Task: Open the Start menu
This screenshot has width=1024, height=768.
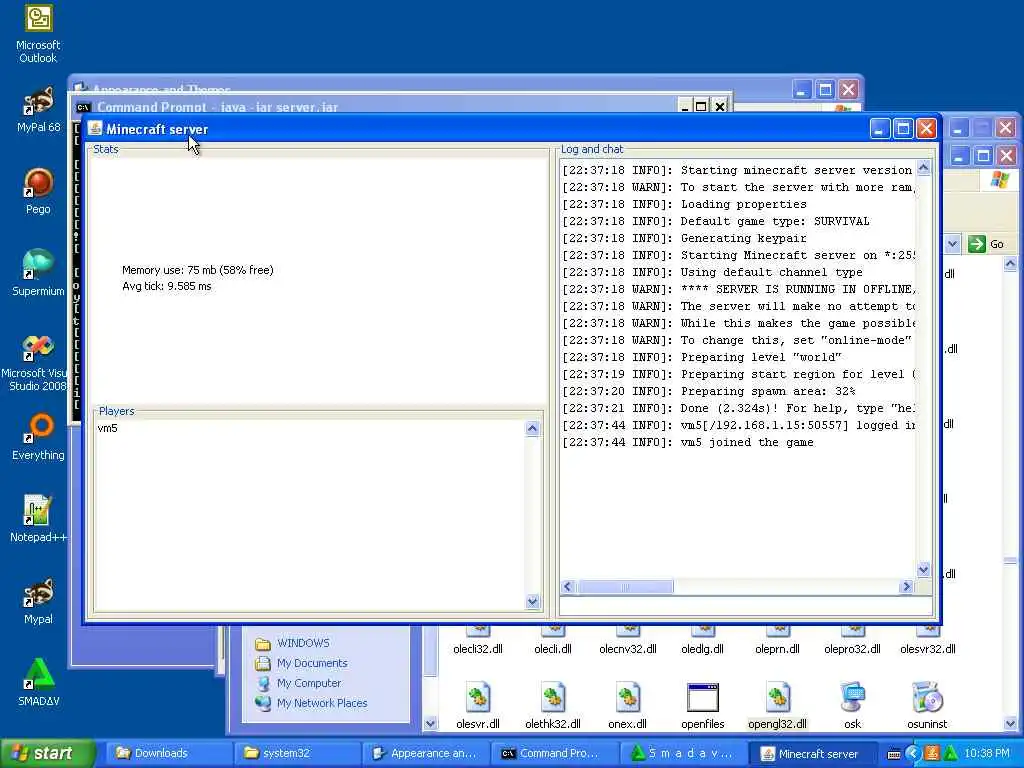Action: click(48, 753)
